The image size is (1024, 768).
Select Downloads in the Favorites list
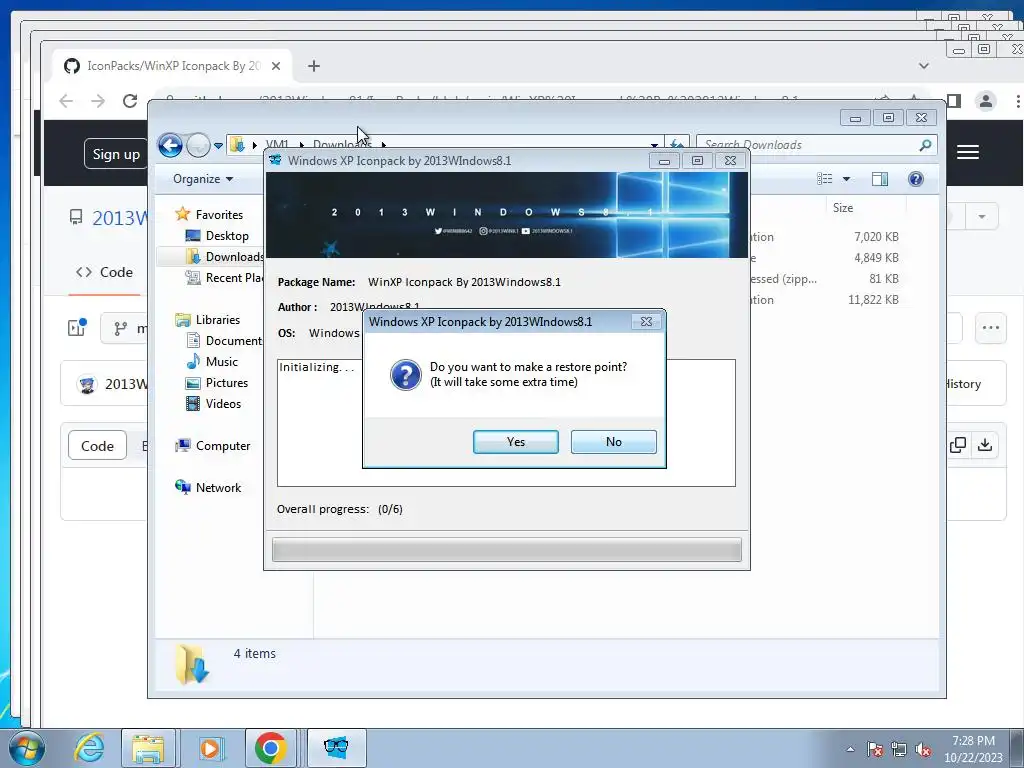tap(225, 257)
